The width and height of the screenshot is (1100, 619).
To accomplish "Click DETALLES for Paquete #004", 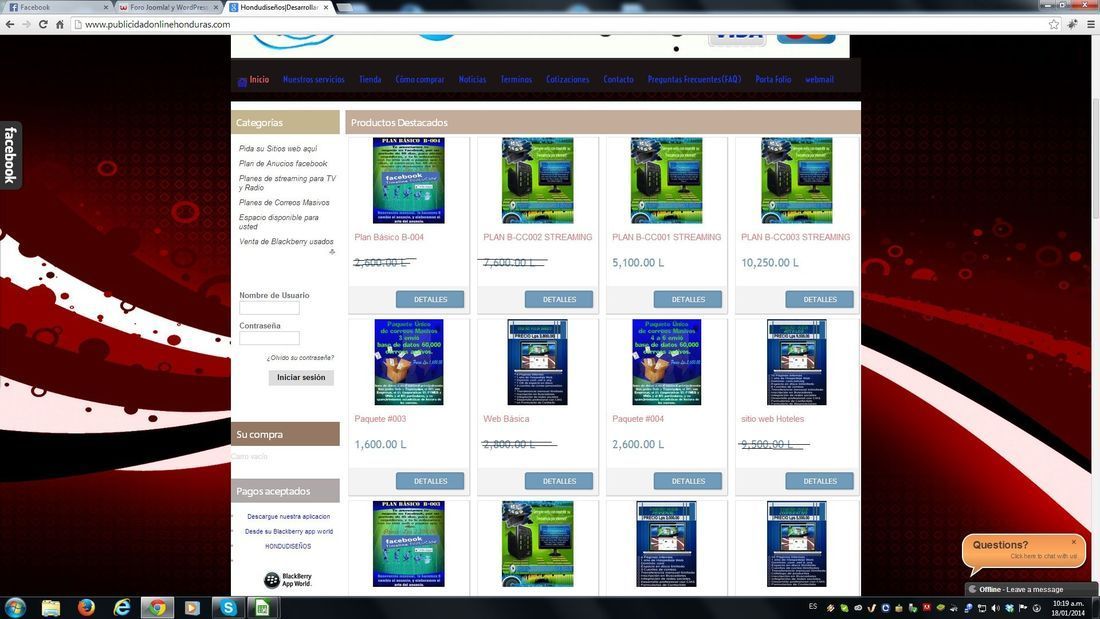I will 688,481.
